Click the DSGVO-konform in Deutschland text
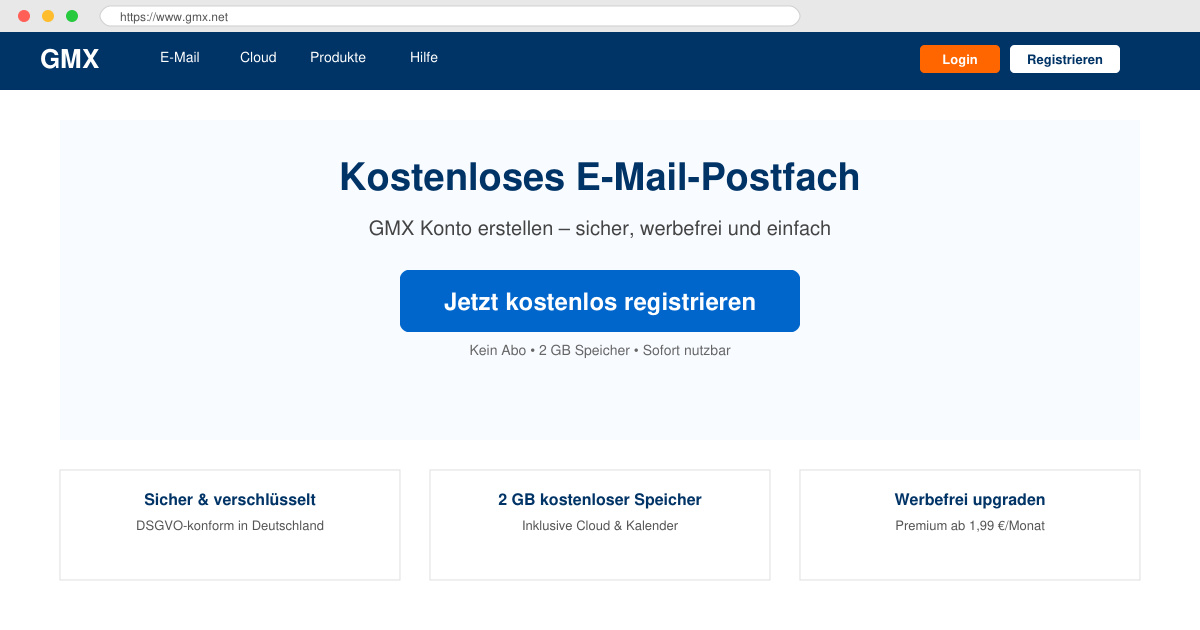 point(230,526)
